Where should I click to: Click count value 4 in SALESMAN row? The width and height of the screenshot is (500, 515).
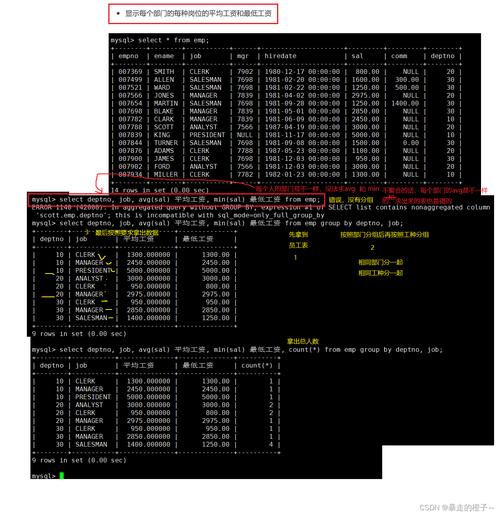(x=271, y=444)
